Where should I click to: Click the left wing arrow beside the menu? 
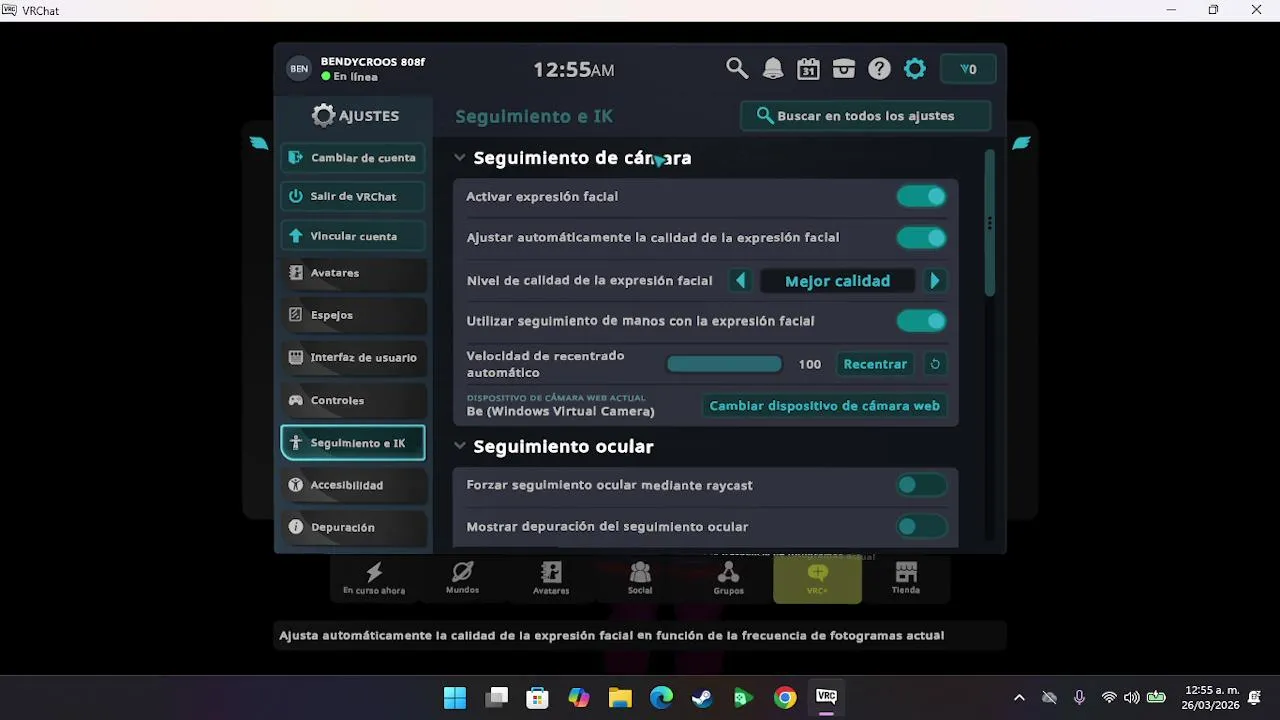click(x=259, y=143)
